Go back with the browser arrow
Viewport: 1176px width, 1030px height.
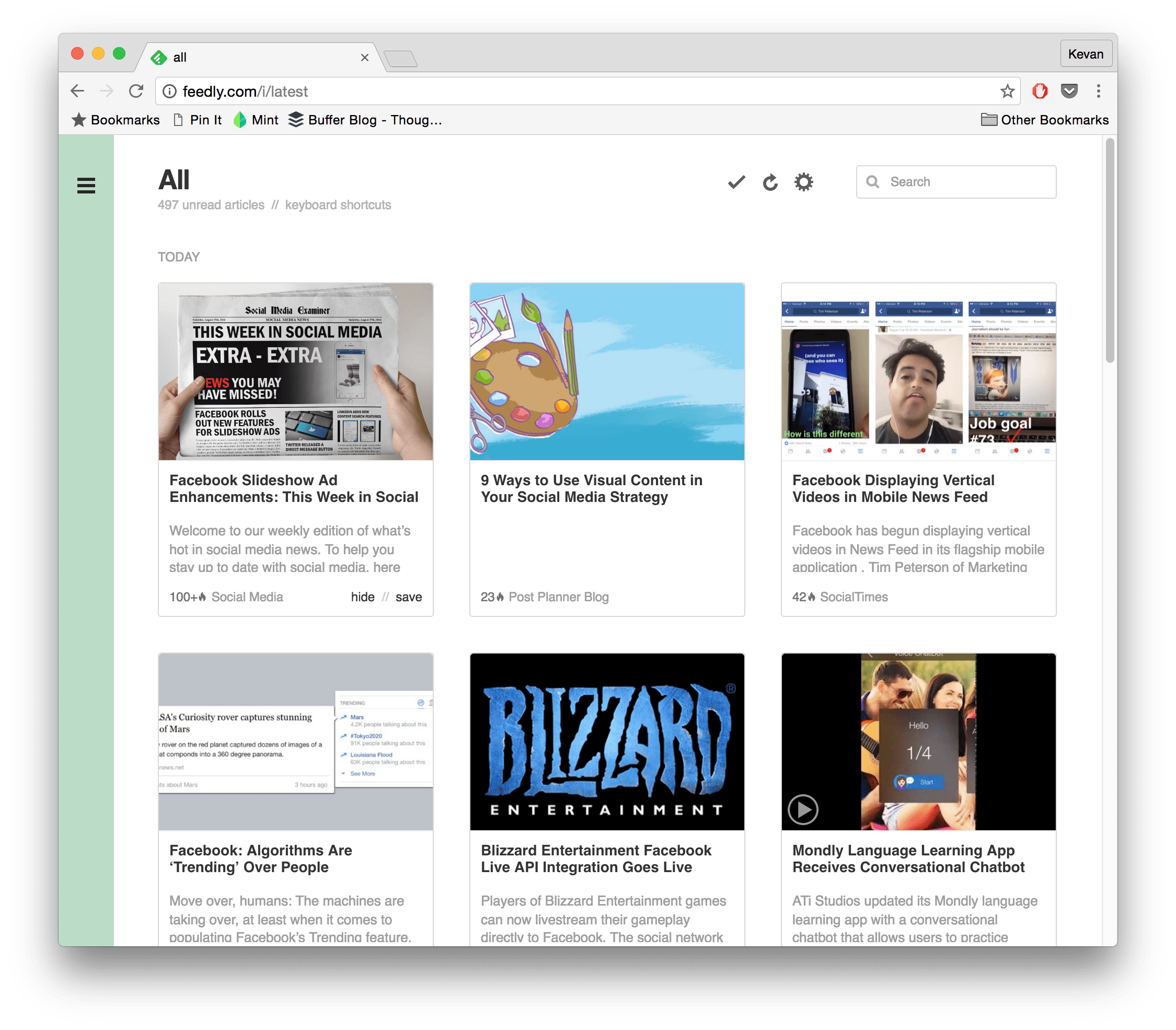coord(77,91)
